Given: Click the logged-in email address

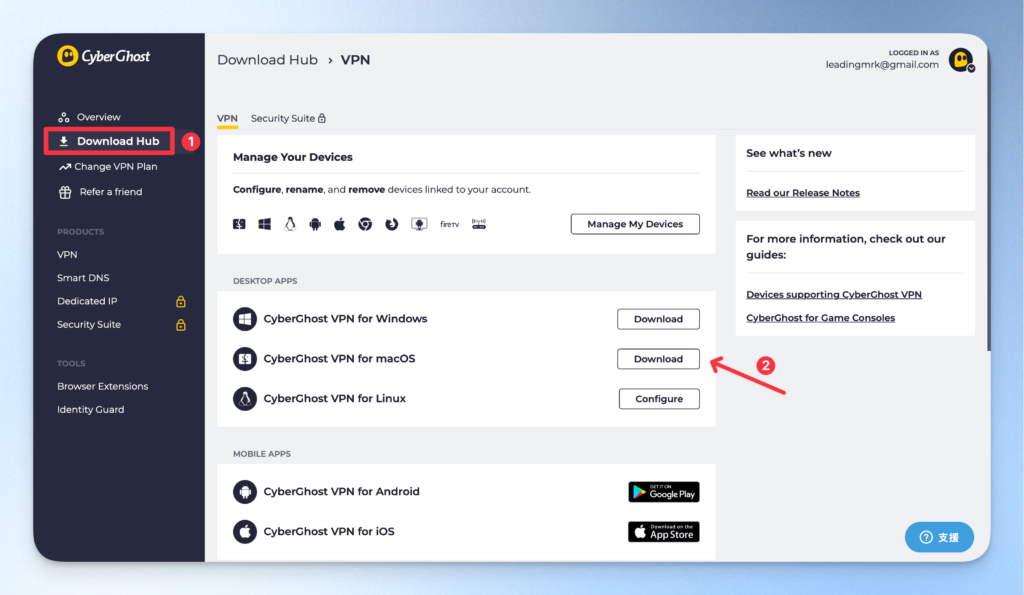Looking at the screenshot, I should click(x=882, y=65).
